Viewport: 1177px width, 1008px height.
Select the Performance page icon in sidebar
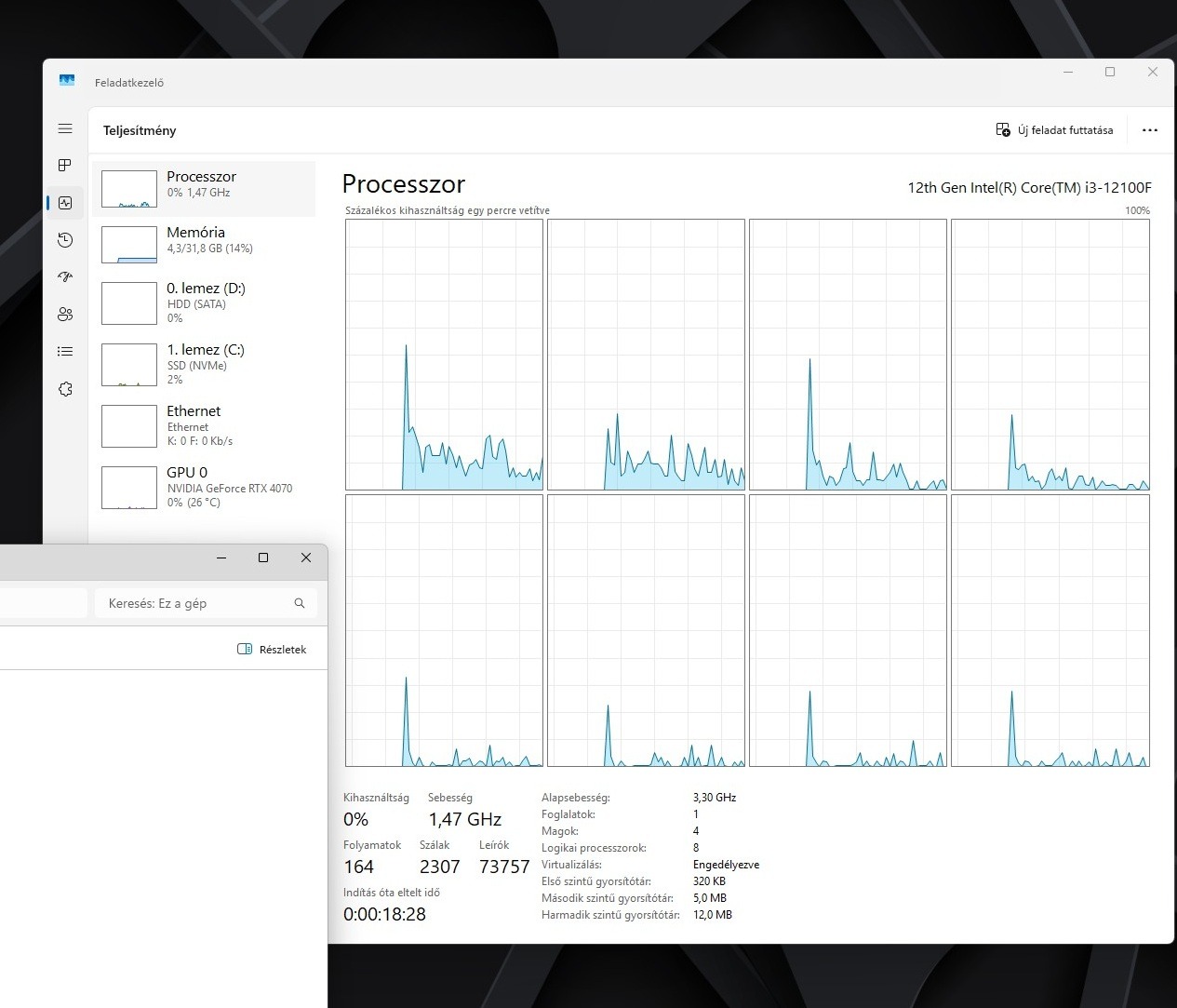click(65, 203)
